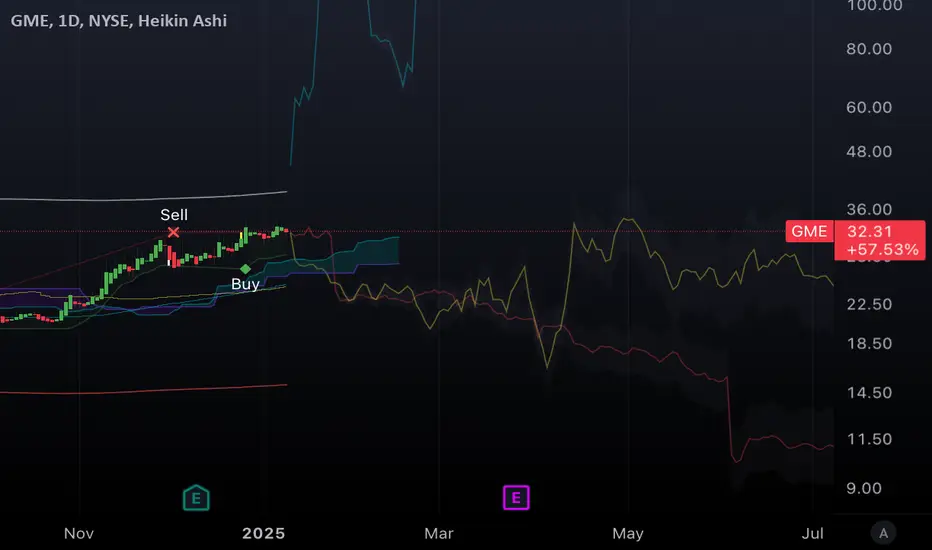This screenshot has height=550, width=932.
Task: Click the 14.50 price axis label
Action: point(869,392)
